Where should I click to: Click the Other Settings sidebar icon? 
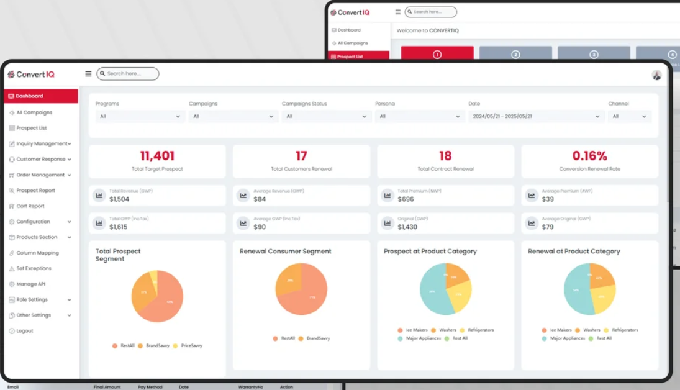12,315
